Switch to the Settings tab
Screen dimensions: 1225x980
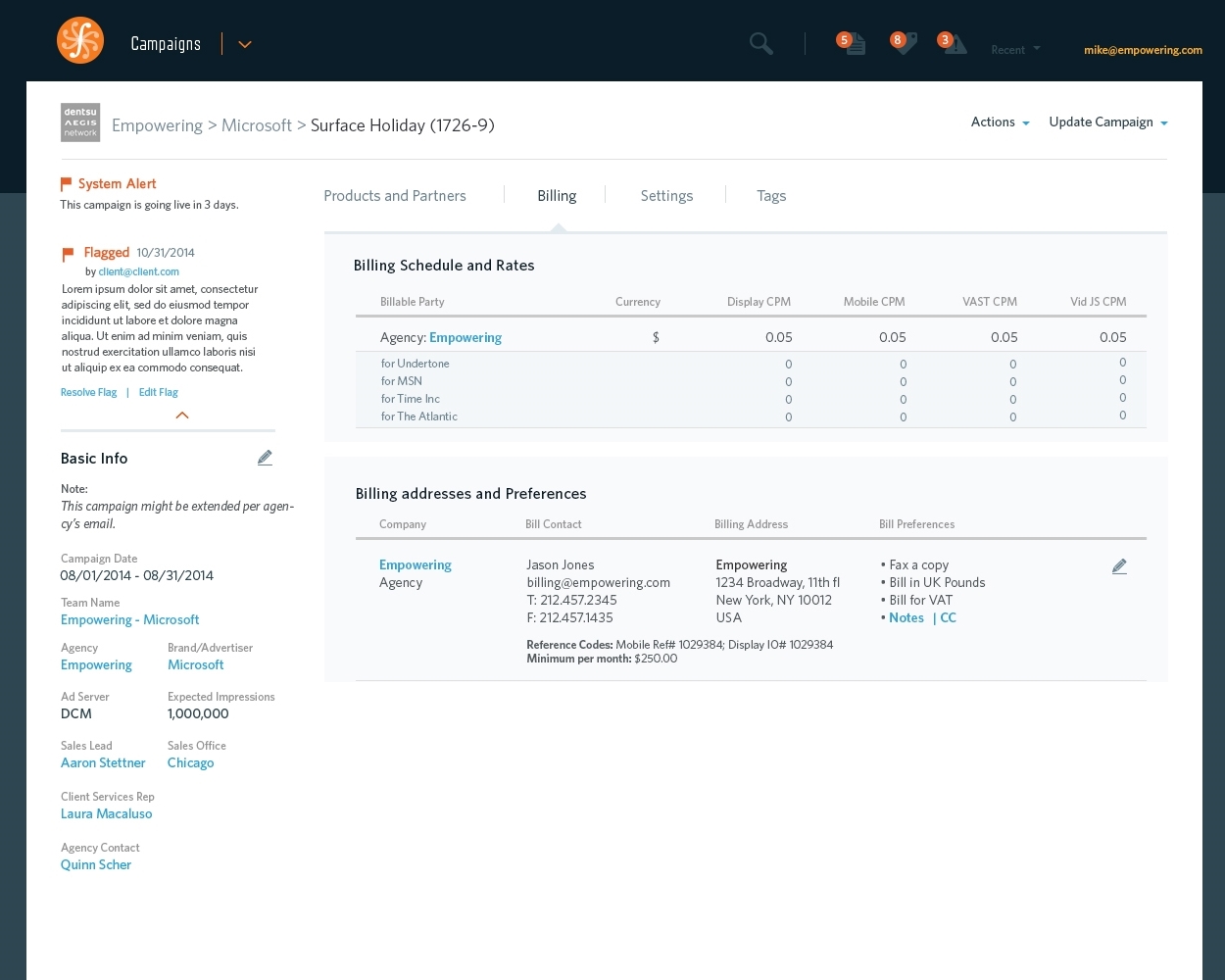(x=666, y=195)
